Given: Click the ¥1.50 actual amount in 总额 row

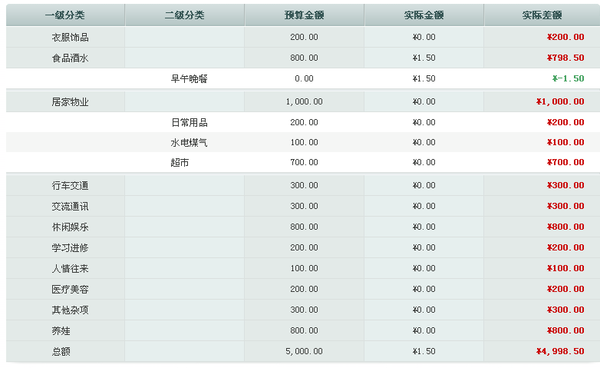Looking at the screenshot, I should coord(424,351).
